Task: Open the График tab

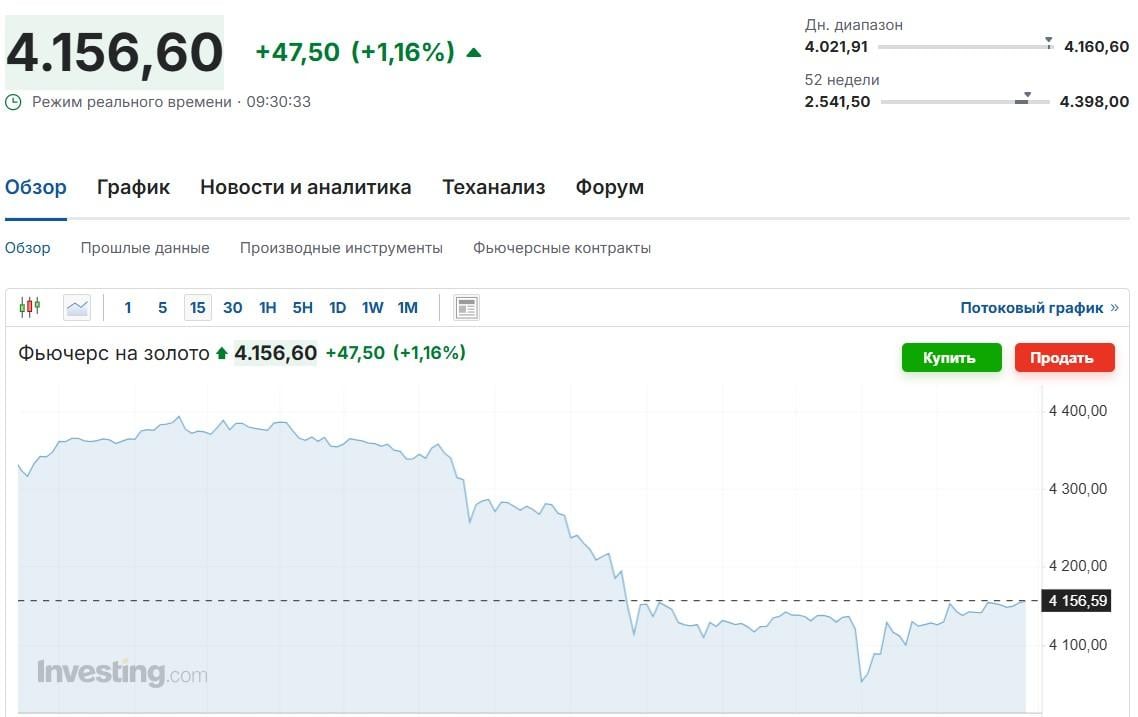Action: (133, 187)
